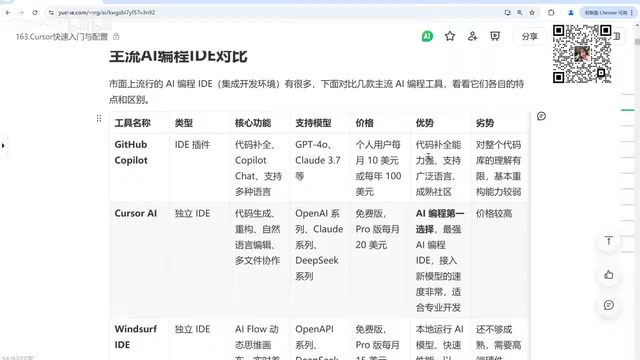Go forward with the browser forward arrow
The width and height of the screenshot is (640, 360).
coord(21,13)
